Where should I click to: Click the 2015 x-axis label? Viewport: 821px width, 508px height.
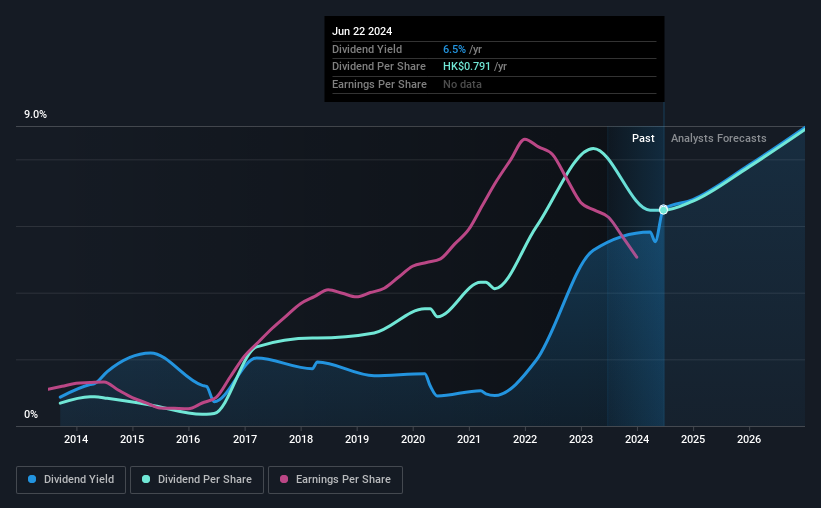point(132,439)
